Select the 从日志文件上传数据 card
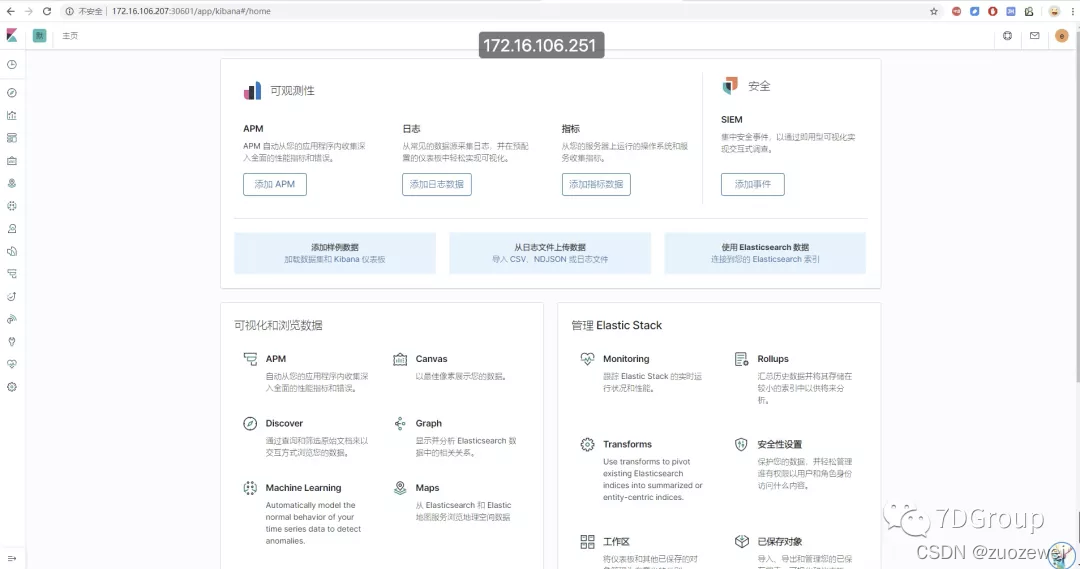Viewport: 1080px width, 569px height. click(x=550, y=254)
